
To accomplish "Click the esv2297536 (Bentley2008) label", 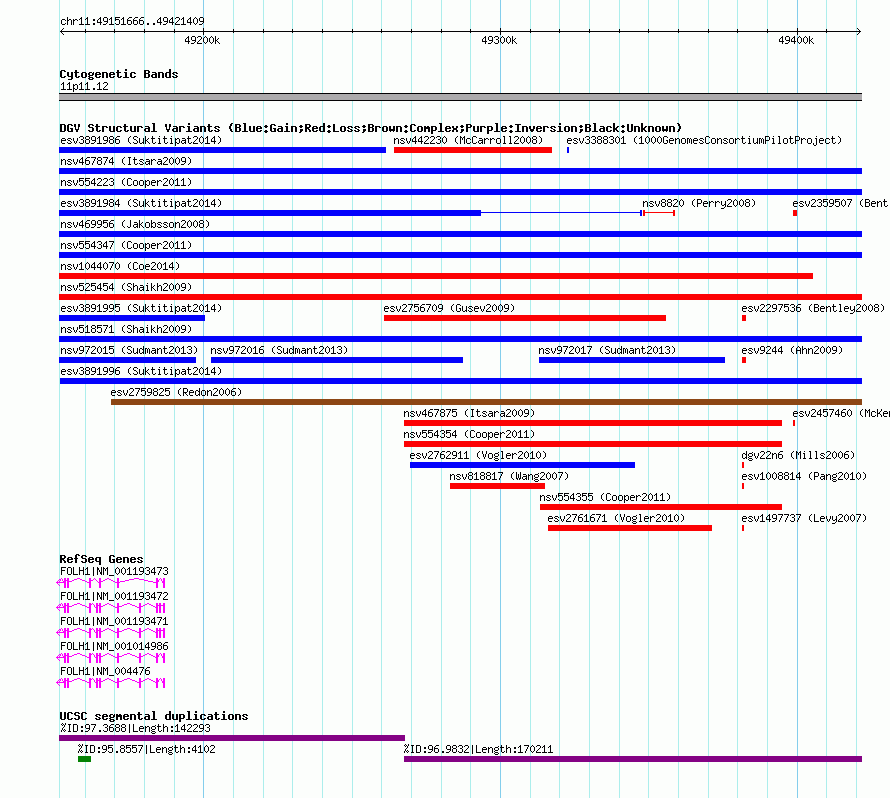I will pos(813,308).
